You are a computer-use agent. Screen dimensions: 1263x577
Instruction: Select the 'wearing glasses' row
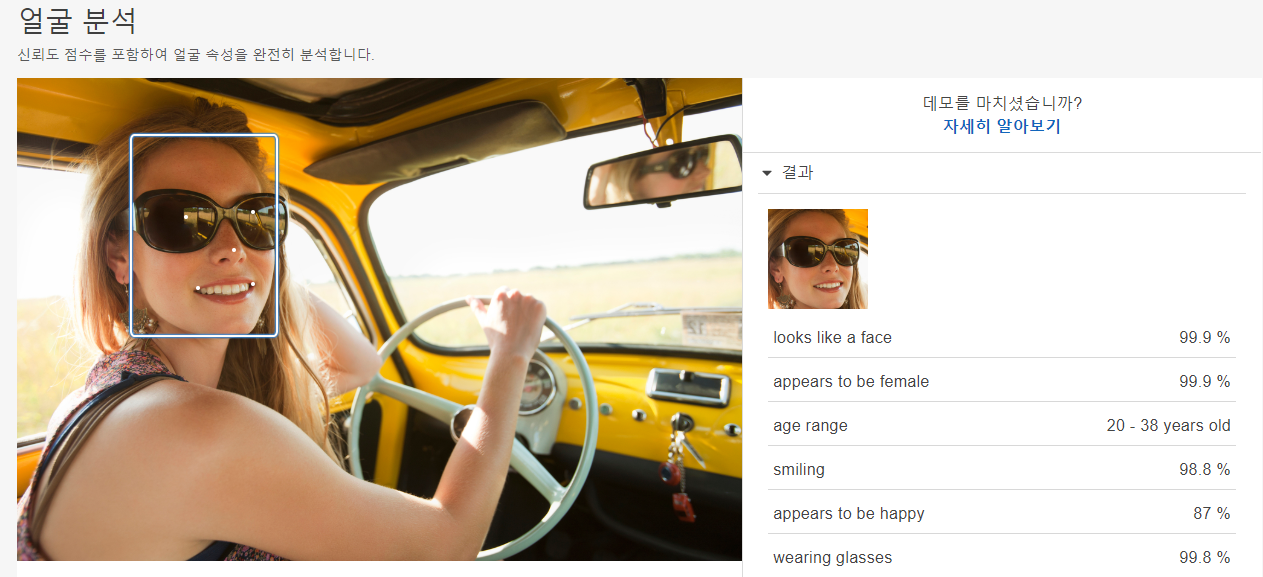[x=1002, y=556]
